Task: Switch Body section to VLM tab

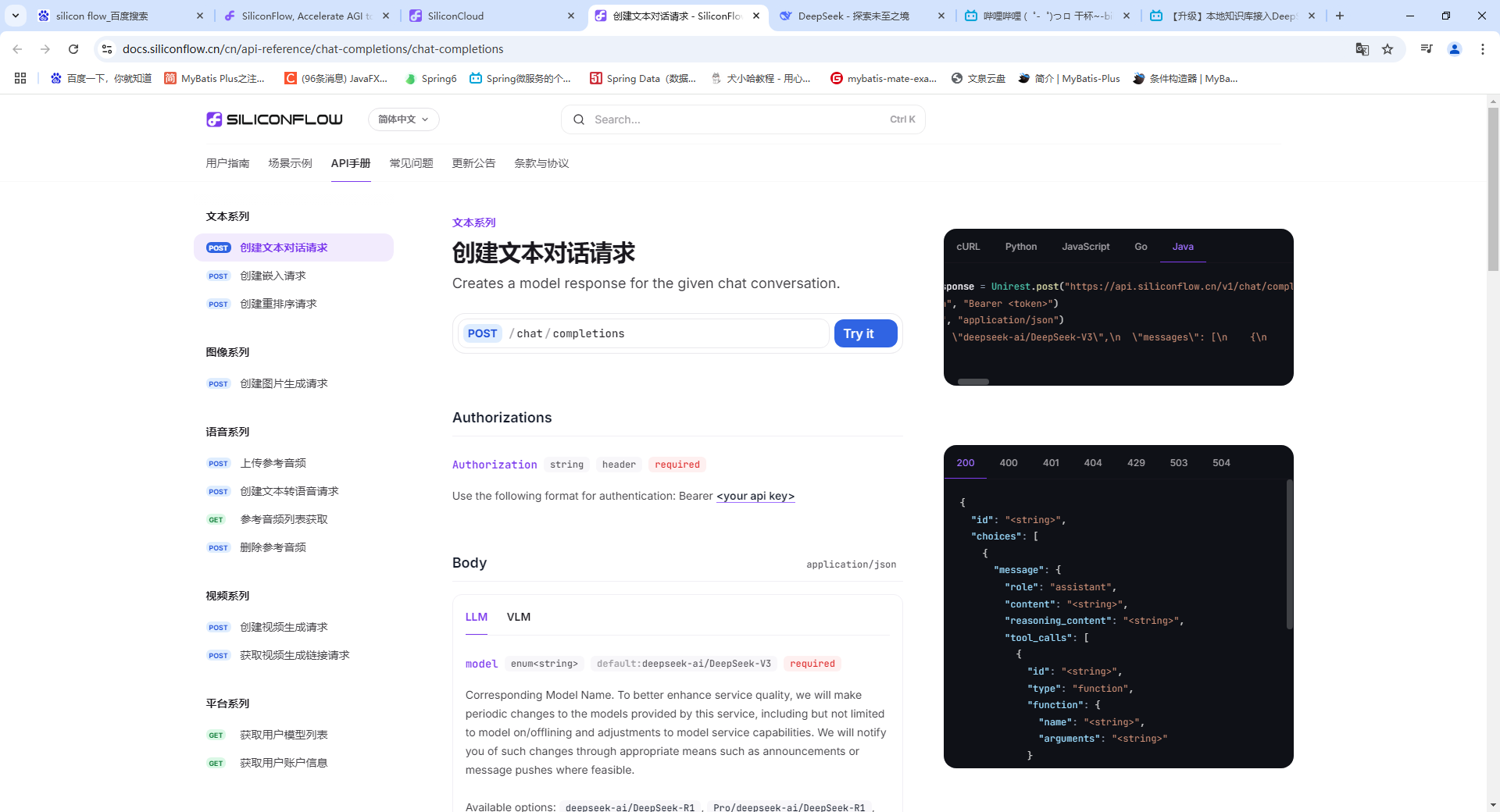Action: (x=519, y=617)
